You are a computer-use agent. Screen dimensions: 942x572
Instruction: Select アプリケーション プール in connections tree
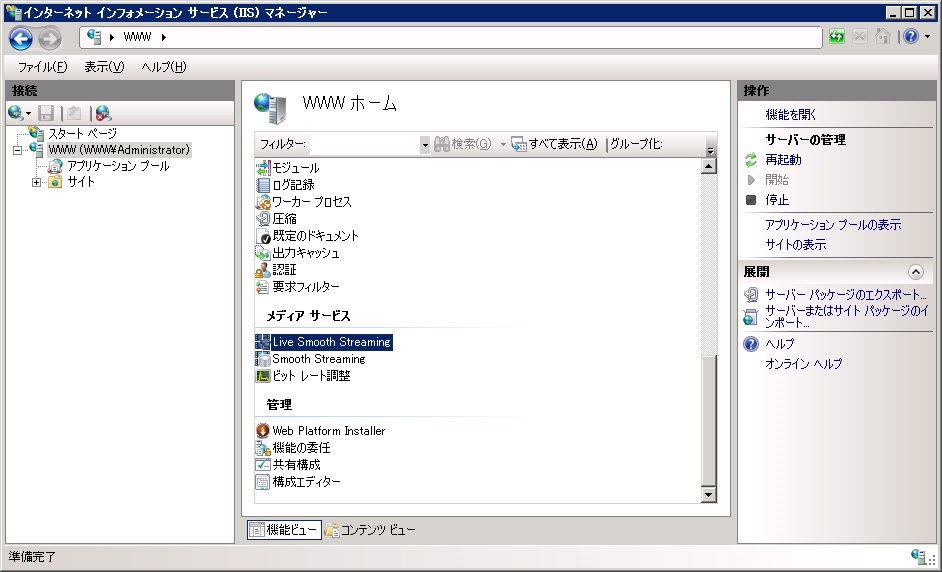(118, 166)
